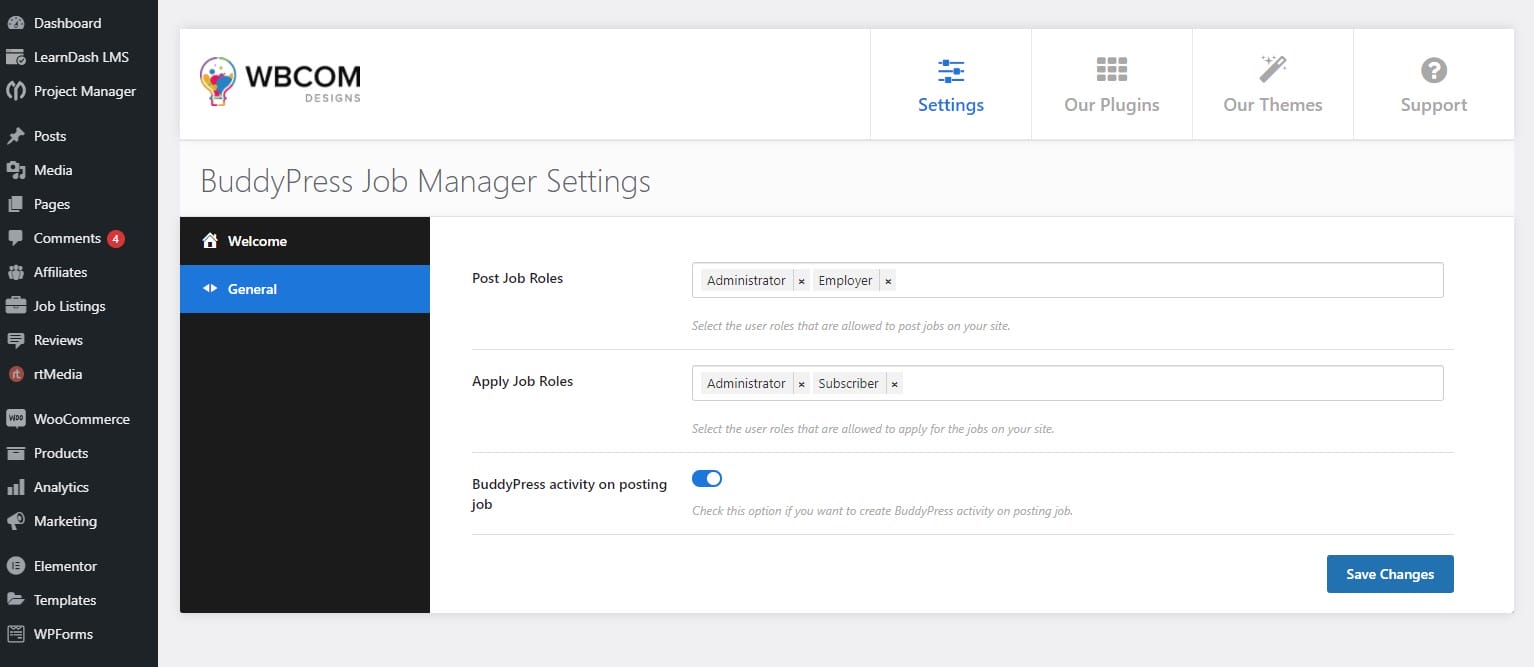
Task: Click the Analytics bar chart icon
Action: click(16, 487)
